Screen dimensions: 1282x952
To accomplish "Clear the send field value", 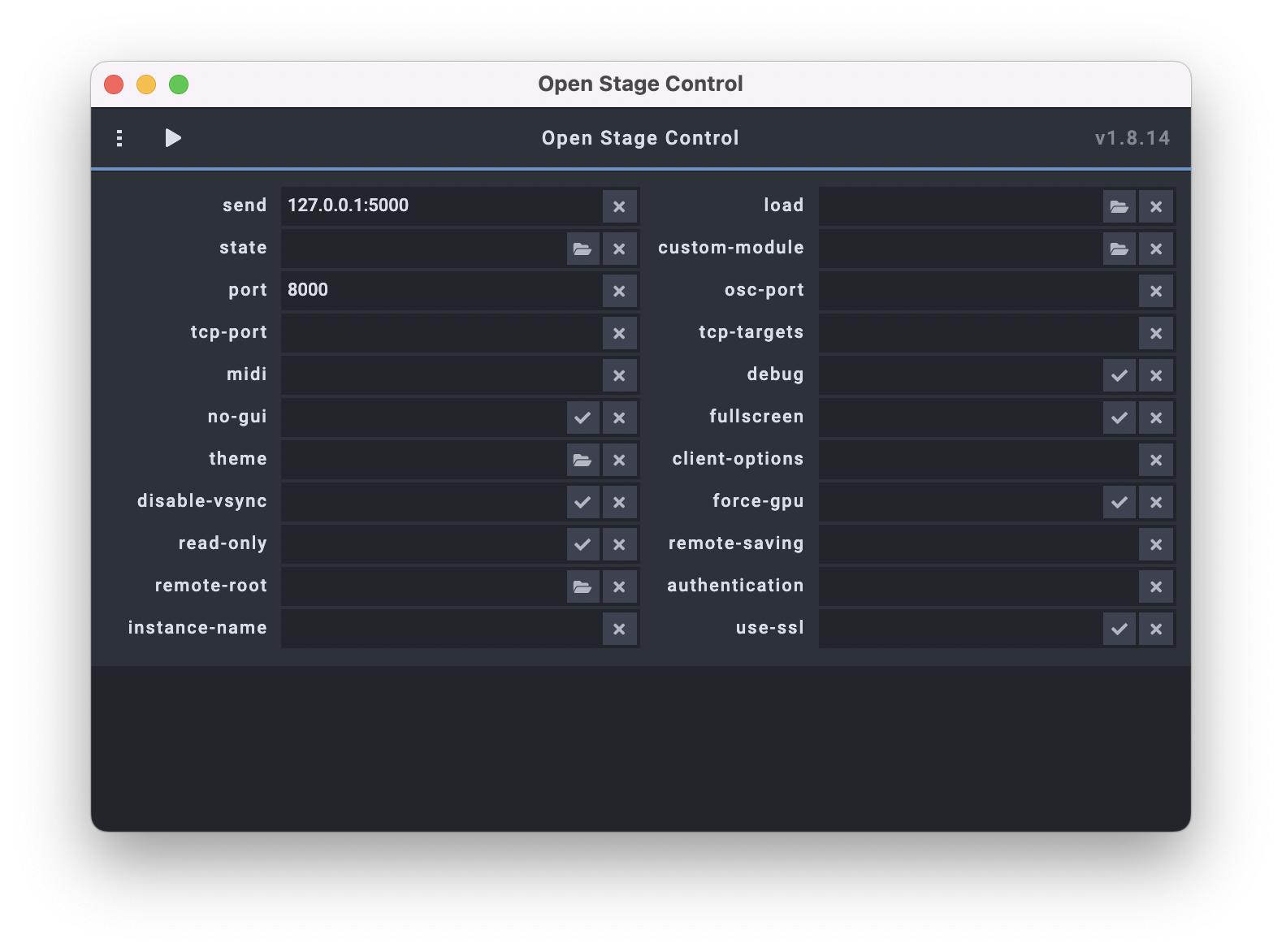I will coord(619,206).
